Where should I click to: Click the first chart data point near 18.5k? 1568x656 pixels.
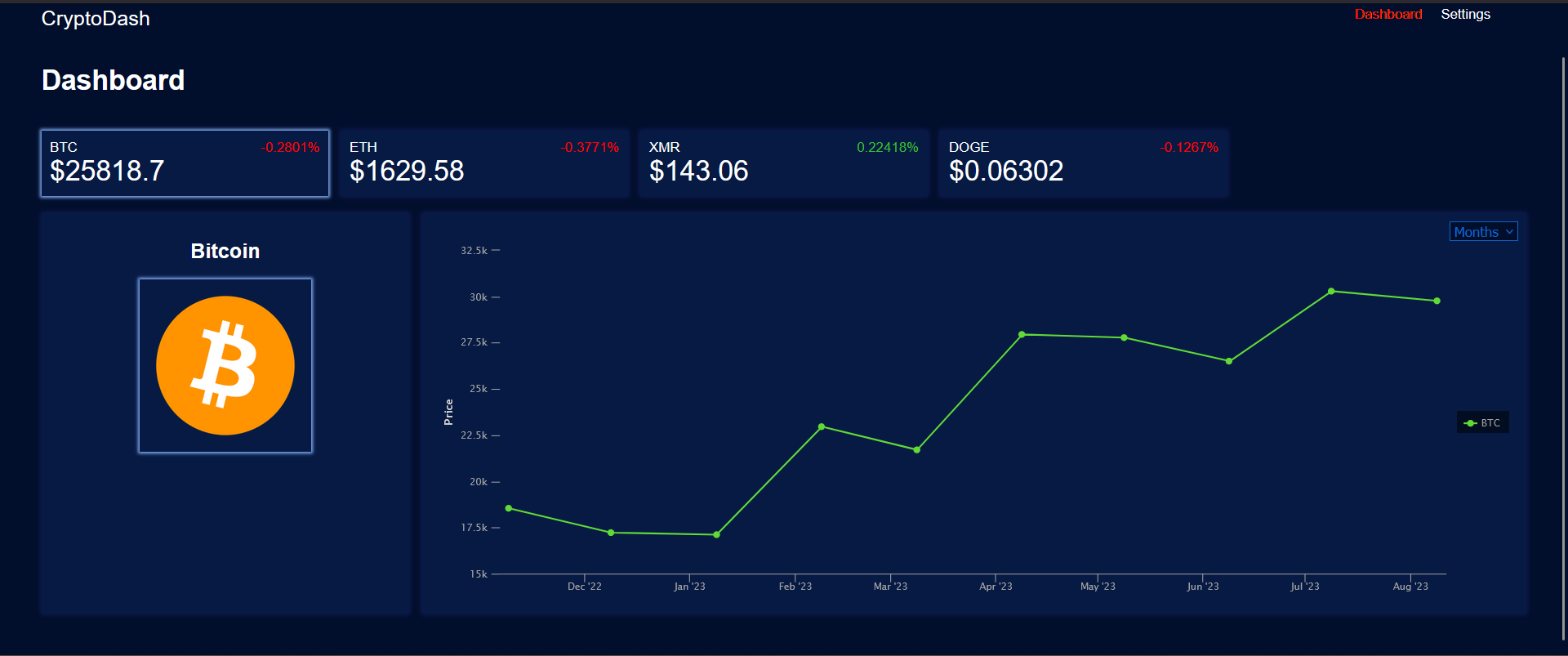point(509,508)
